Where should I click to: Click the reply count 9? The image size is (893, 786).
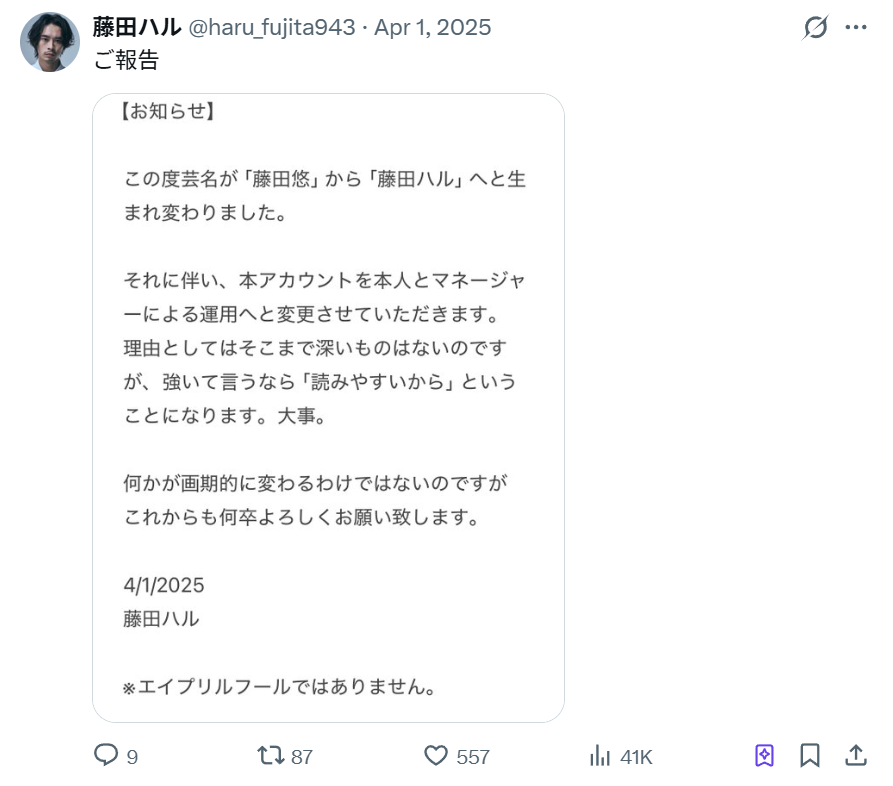click(x=132, y=757)
